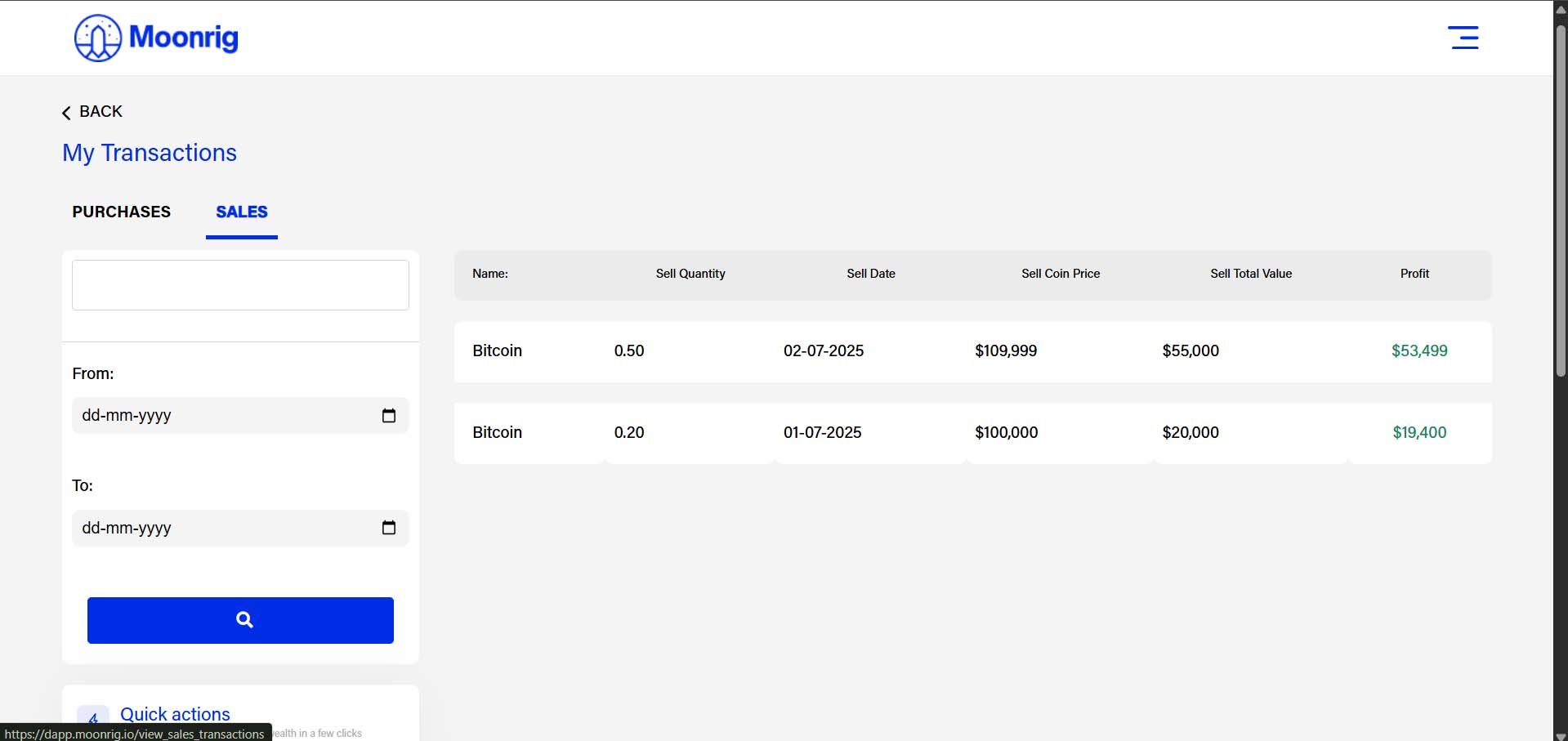Select the SALES tab
The height and width of the screenshot is (741, 1568).
point(242,212)
